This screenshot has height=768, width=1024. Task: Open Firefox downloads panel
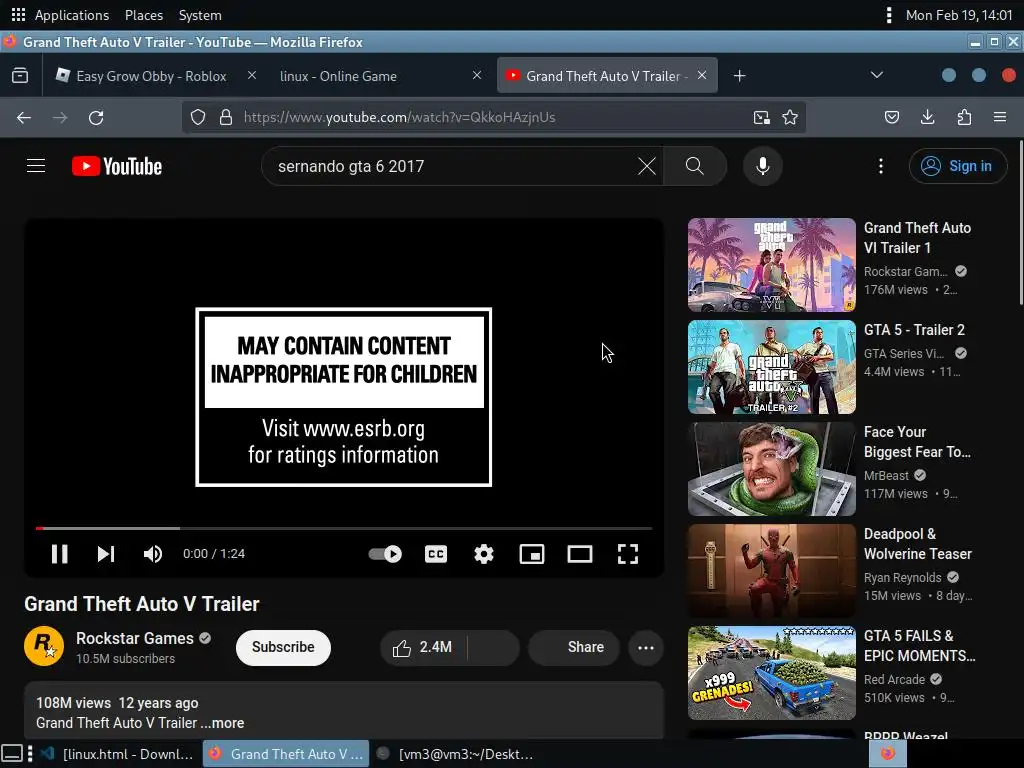pos(927,118)
